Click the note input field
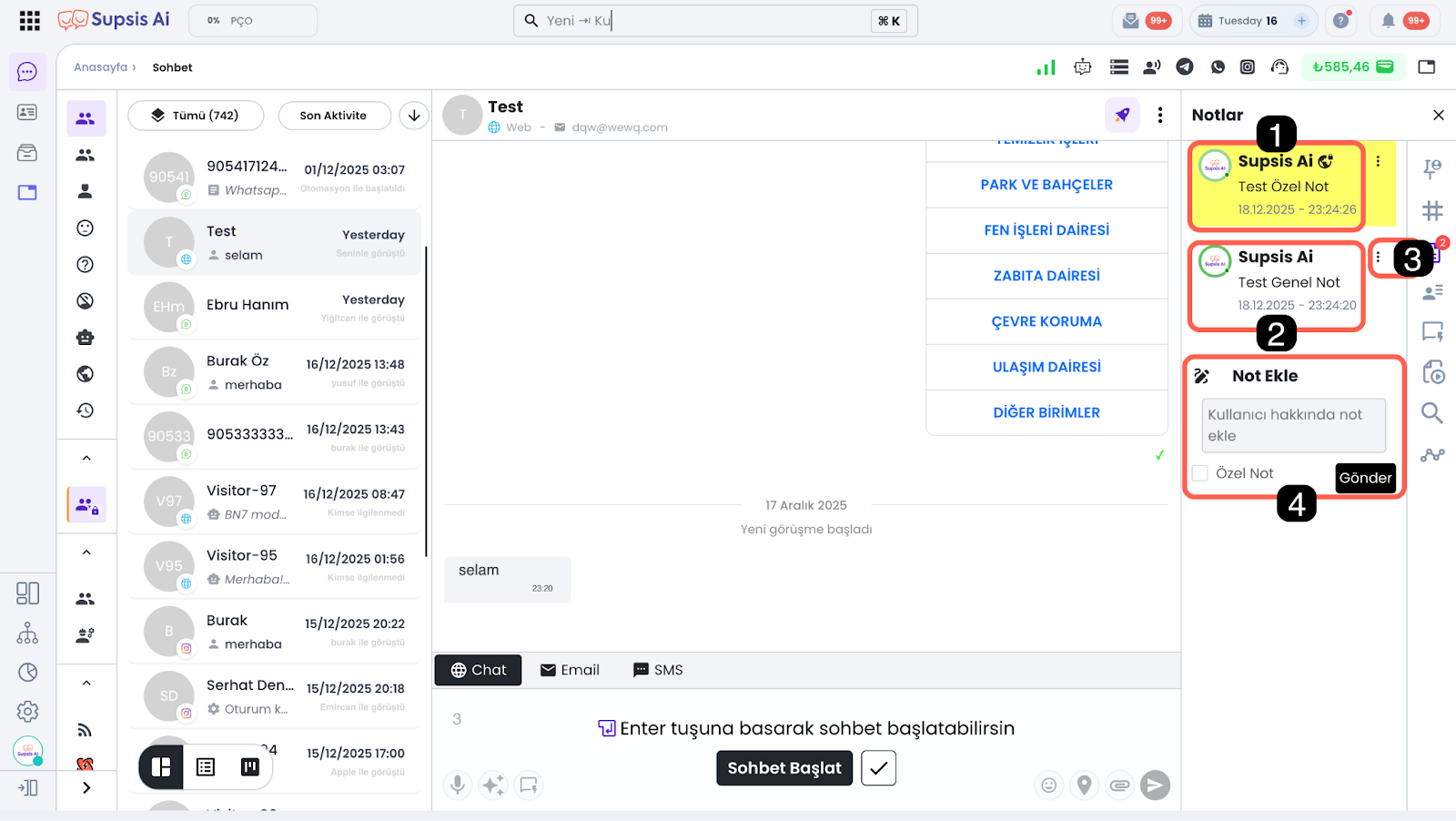Viewport: 1456px width, 821px height. pos(1292,425)
